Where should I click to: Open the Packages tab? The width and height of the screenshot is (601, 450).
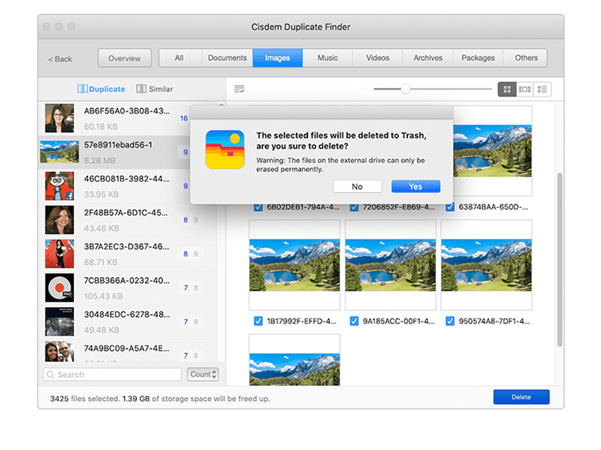(478, 58)
